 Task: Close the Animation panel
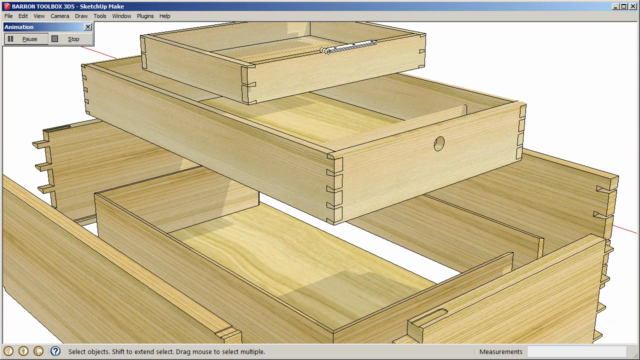click(x=88, y=27)
